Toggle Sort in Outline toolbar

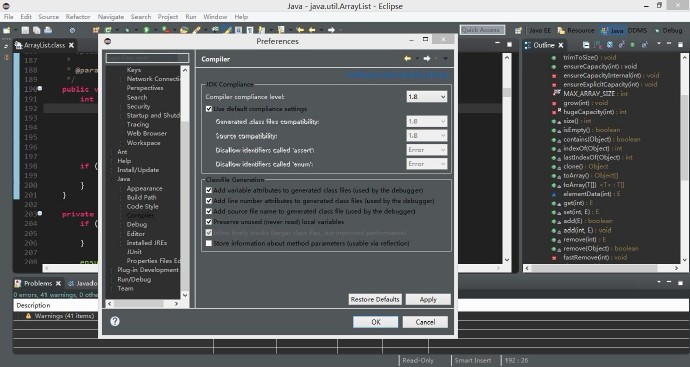(598, 45)
